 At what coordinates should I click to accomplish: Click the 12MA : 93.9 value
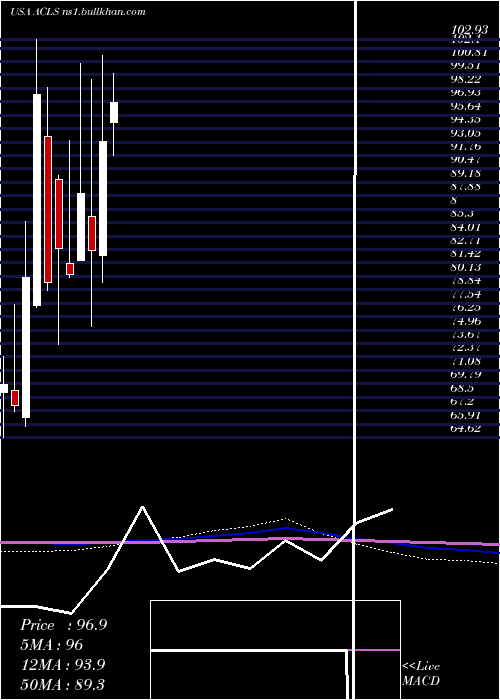coord(63,665)
